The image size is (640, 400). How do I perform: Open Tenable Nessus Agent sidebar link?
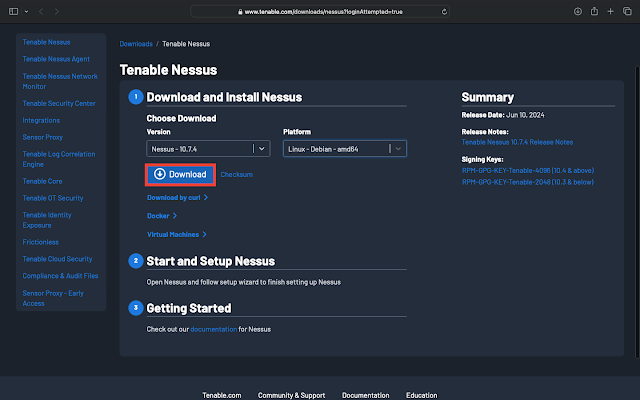point(56,59)
